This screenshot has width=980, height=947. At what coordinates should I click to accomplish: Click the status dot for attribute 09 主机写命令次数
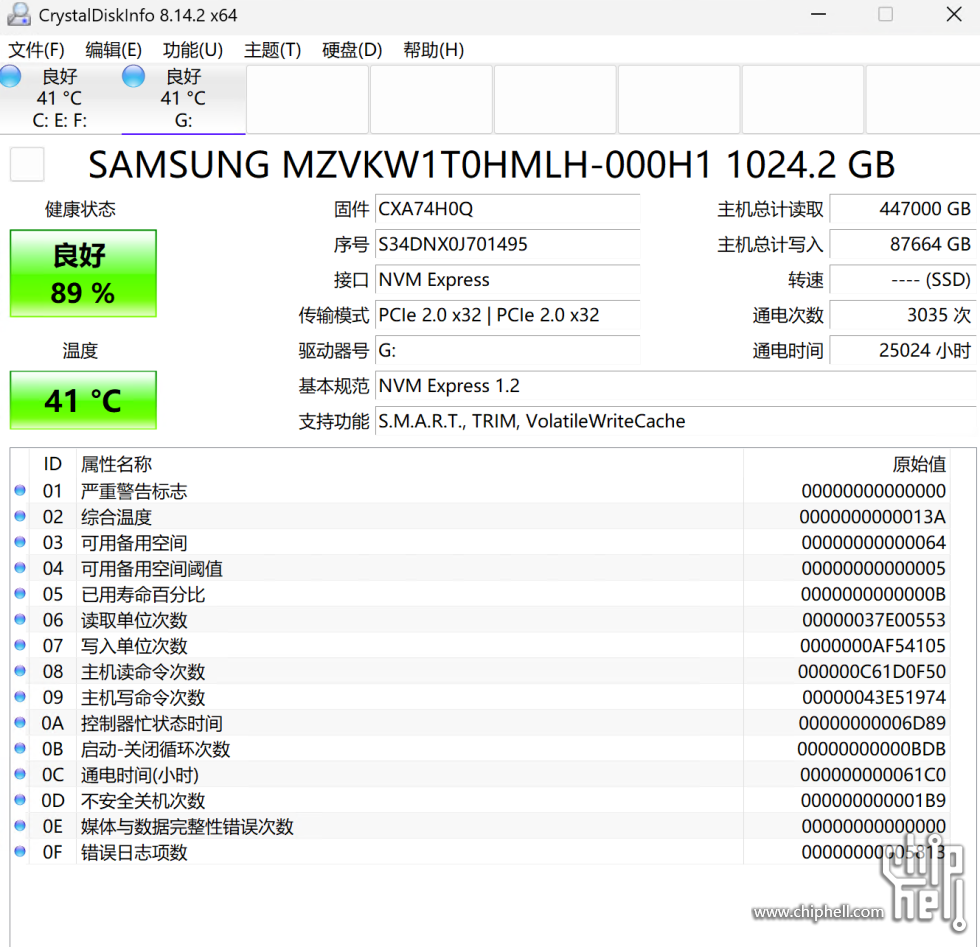[20, 697]
